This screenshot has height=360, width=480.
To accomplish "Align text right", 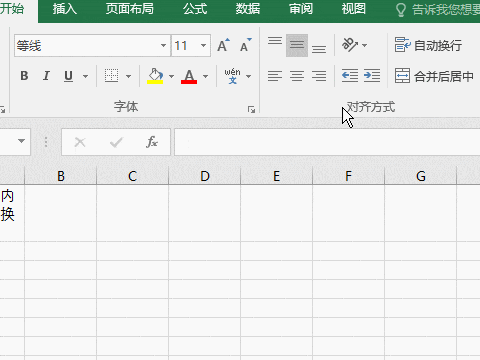I will pyautogui.click(x=319, y=76).
